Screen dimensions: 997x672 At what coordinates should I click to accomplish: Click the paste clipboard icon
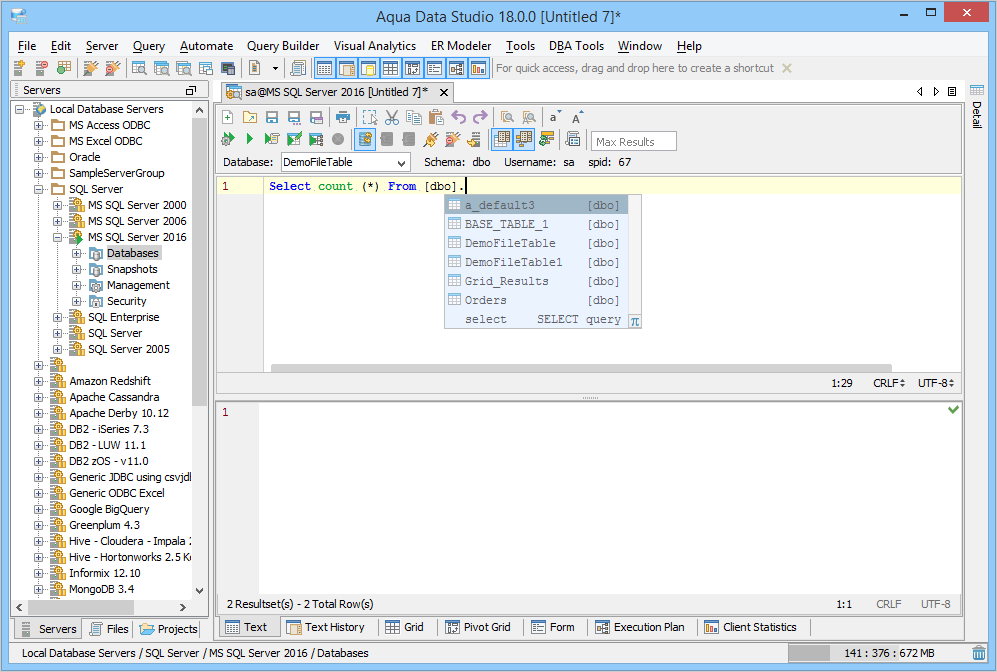click(436, 117)
